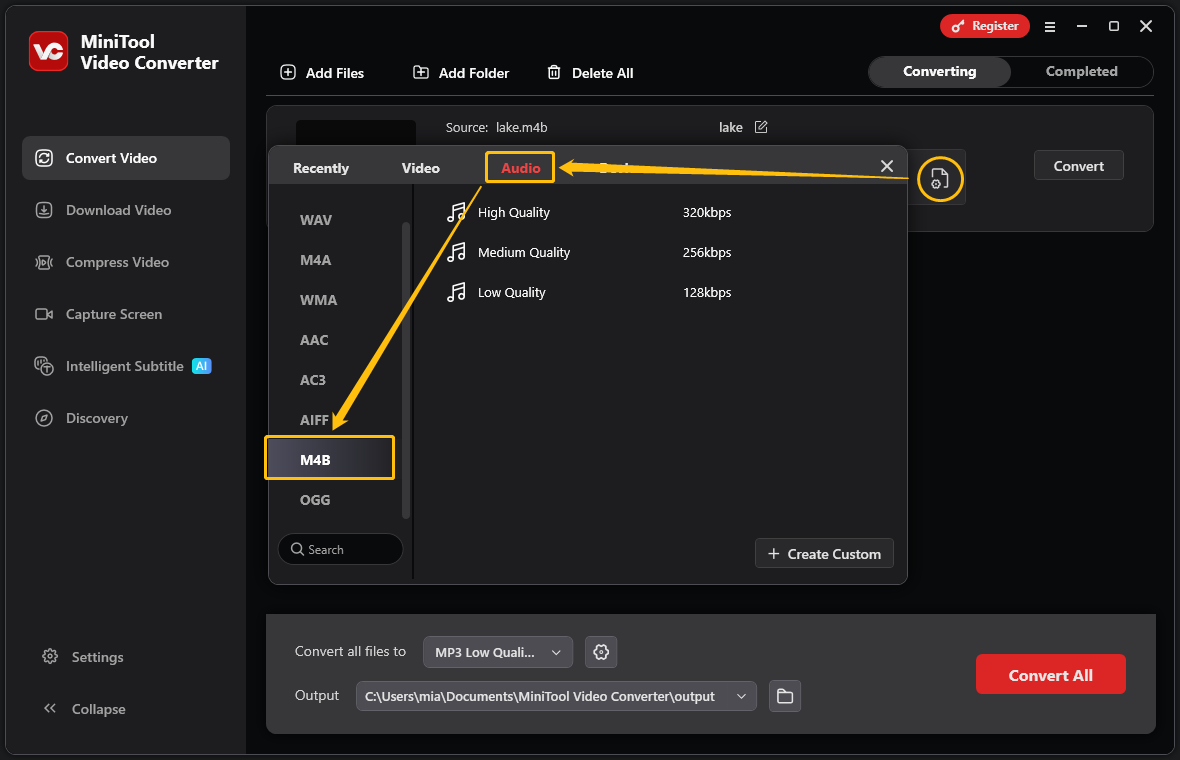The width and height of the screenshot is (1180, 760).
Task: Click the search magnifier icon
Action: [297, 549]
